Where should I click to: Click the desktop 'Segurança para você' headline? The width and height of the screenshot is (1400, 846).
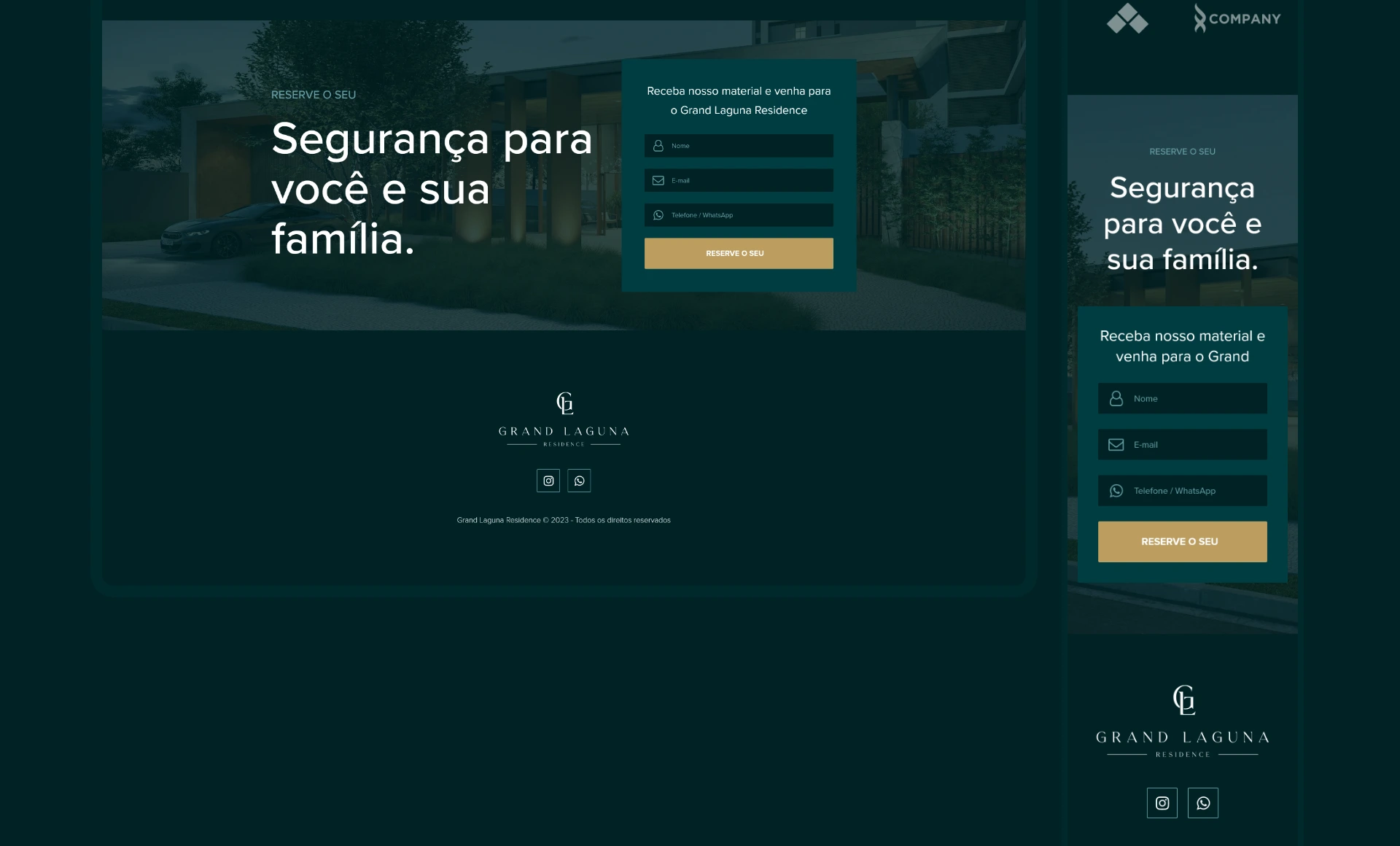(432, 188)
